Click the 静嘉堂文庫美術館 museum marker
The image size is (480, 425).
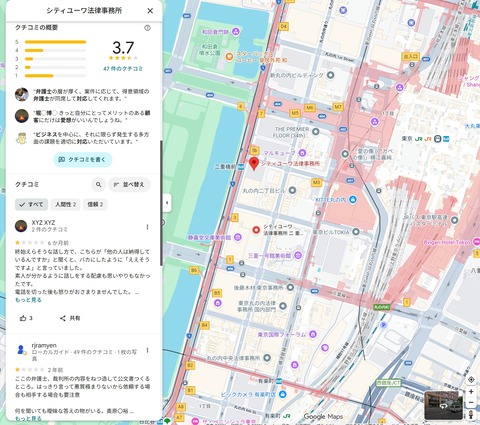237,237
